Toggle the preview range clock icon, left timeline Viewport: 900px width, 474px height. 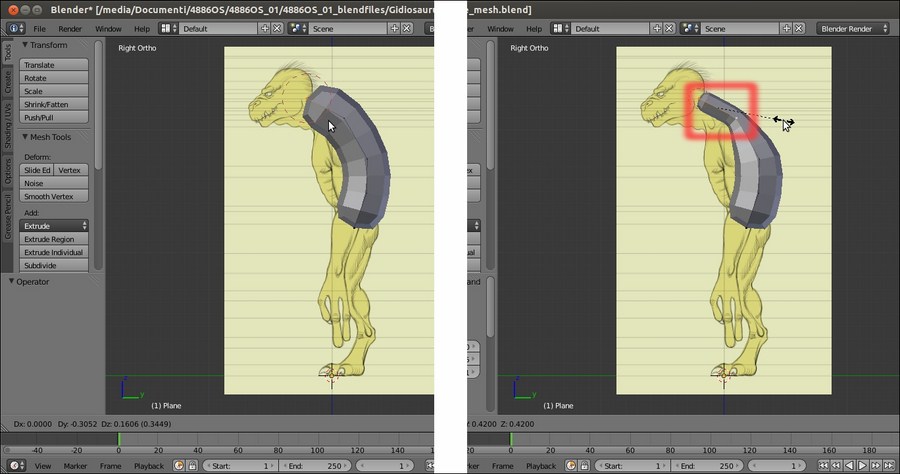click(179, 465)
